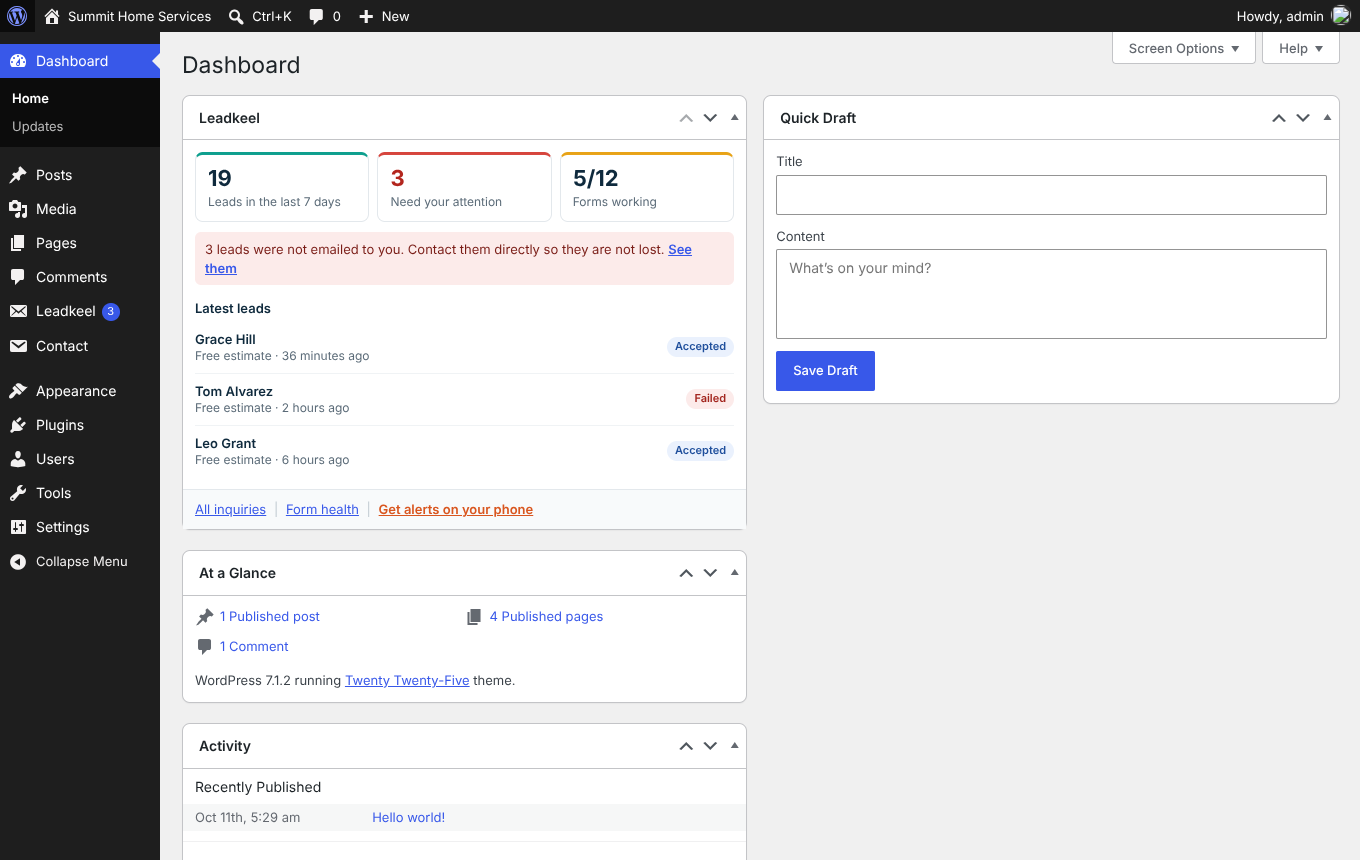Open the Screen Options dropdown
Screen dimensions: 1360x860
[1184, 48]
